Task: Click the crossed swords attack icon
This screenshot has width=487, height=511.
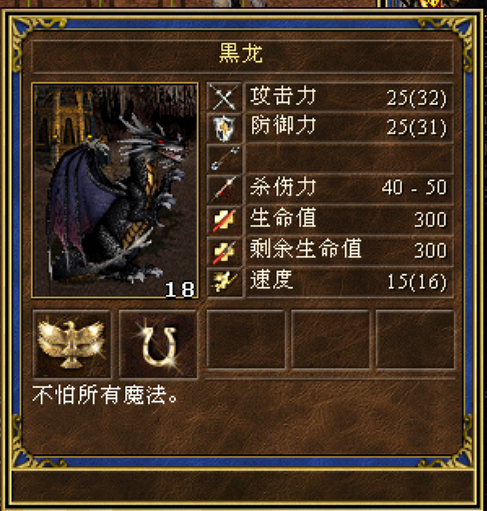Action: (x=224, y=97)
